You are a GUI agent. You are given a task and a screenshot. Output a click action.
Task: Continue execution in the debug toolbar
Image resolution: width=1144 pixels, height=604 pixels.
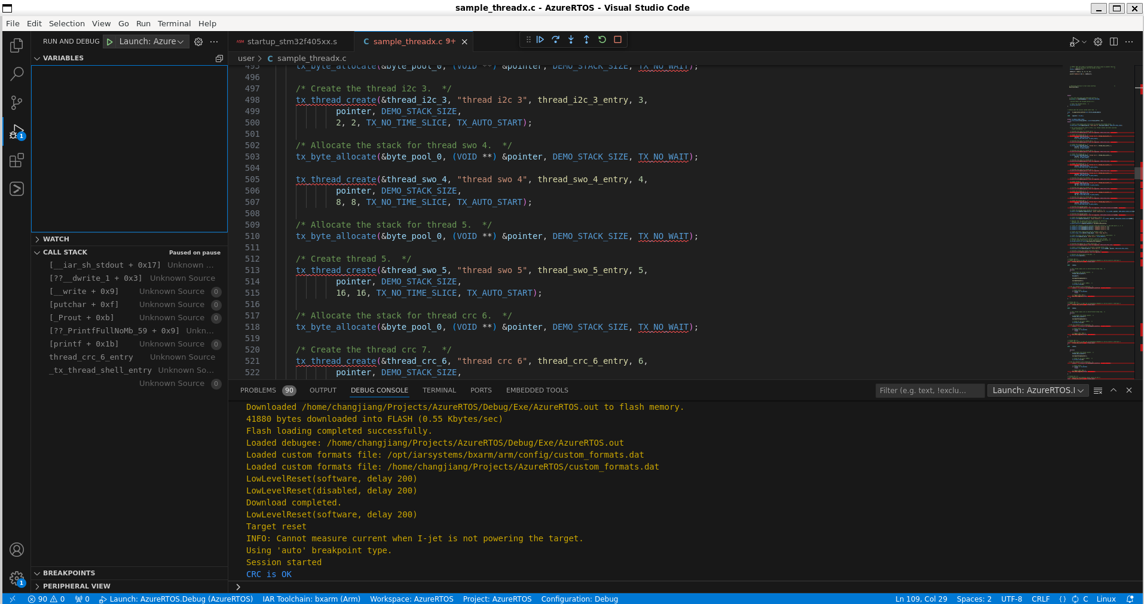pyautogui.click(x=540, y=39)
